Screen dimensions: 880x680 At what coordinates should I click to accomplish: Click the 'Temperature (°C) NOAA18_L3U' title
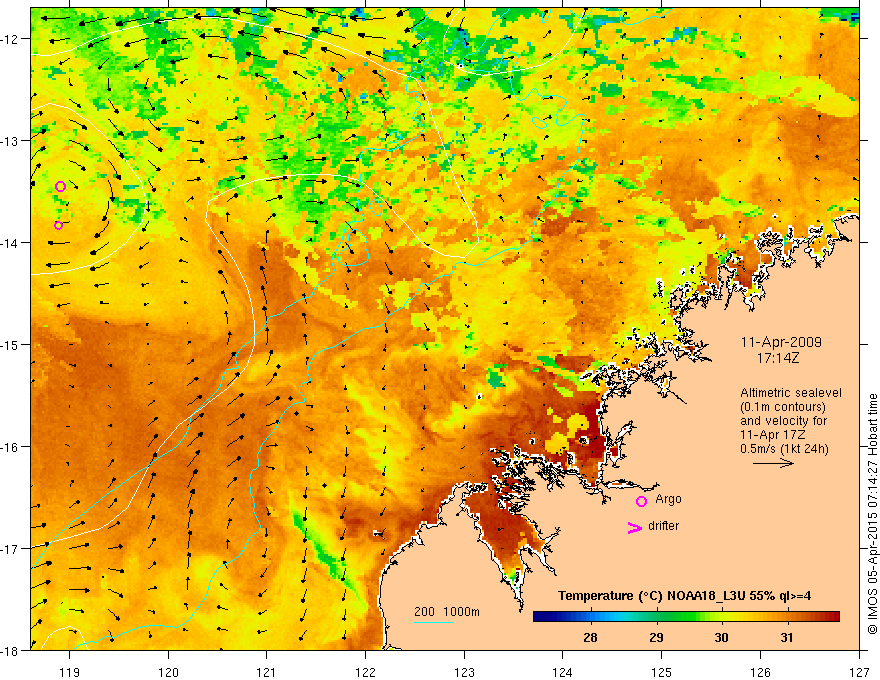pyautogui.click(x=651, y=596)
